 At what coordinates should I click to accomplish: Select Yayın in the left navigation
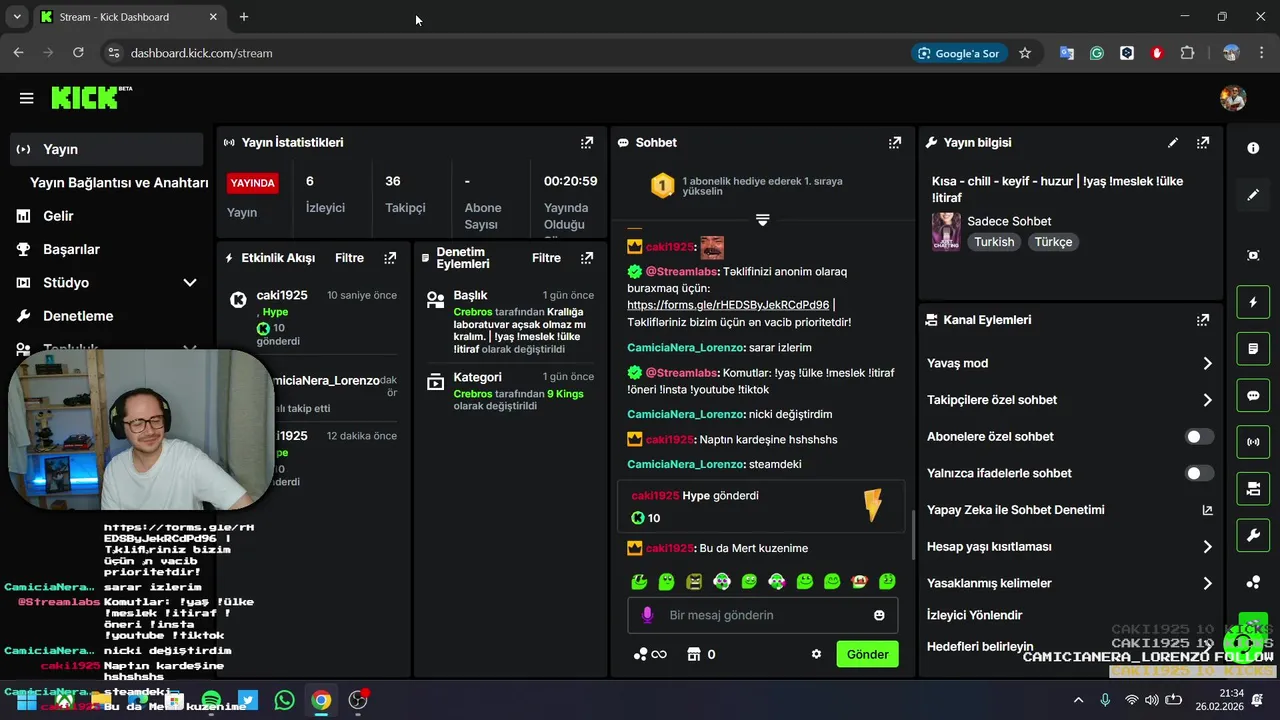[107, 149]
